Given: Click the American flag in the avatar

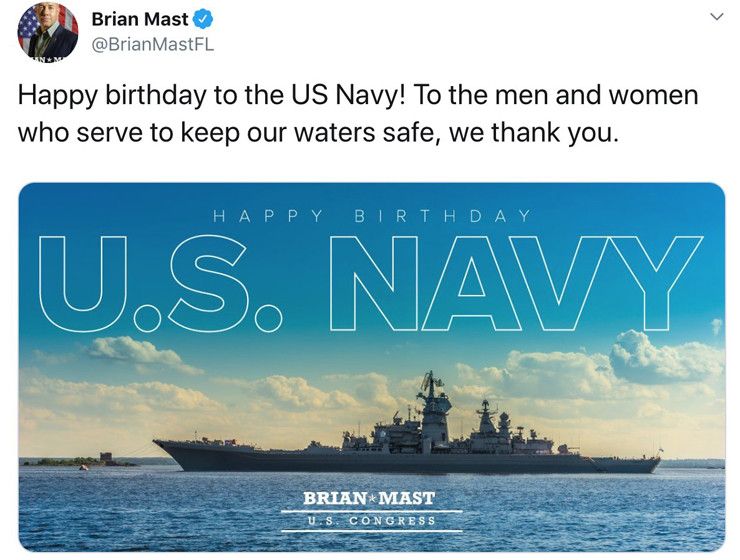Looking at the screenshot, I should (x=27, y=22).
